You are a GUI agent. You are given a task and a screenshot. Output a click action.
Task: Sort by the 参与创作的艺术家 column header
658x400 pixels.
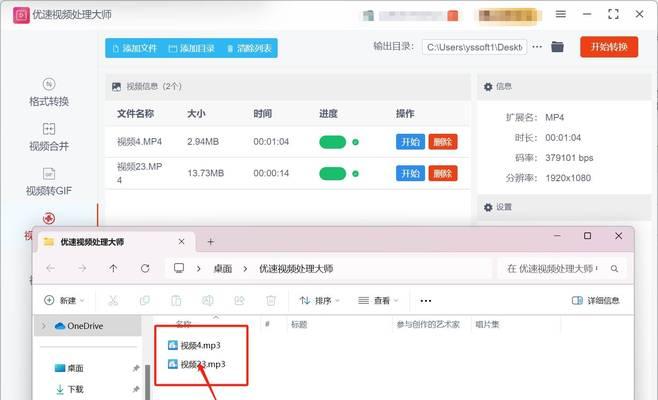point(428,324)
